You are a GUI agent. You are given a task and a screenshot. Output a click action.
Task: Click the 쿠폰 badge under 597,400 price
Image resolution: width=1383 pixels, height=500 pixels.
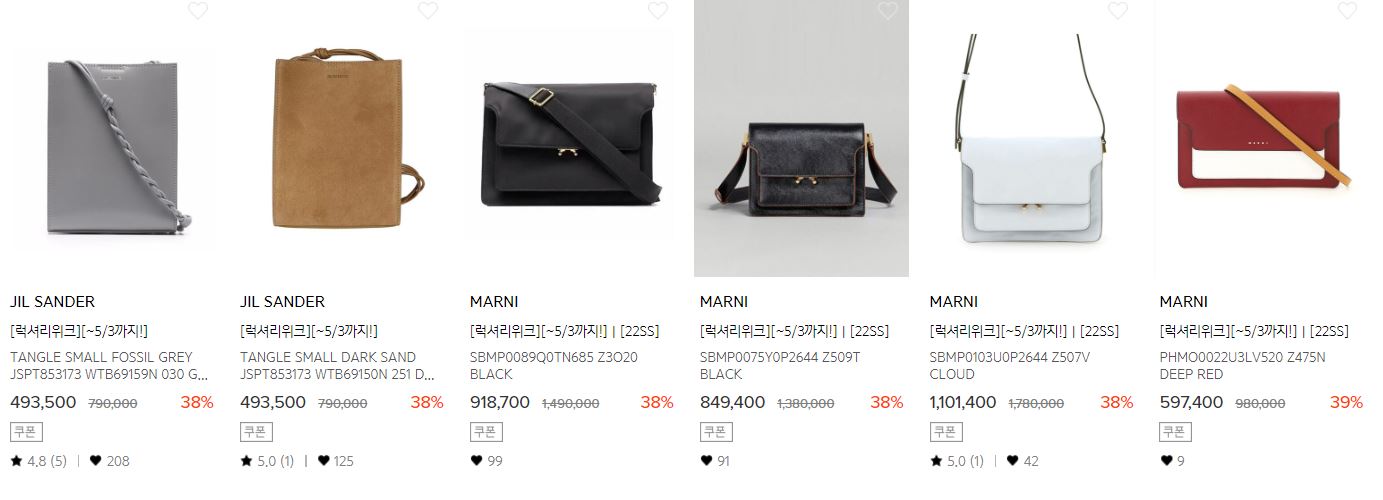click(x=1176, y=432)
